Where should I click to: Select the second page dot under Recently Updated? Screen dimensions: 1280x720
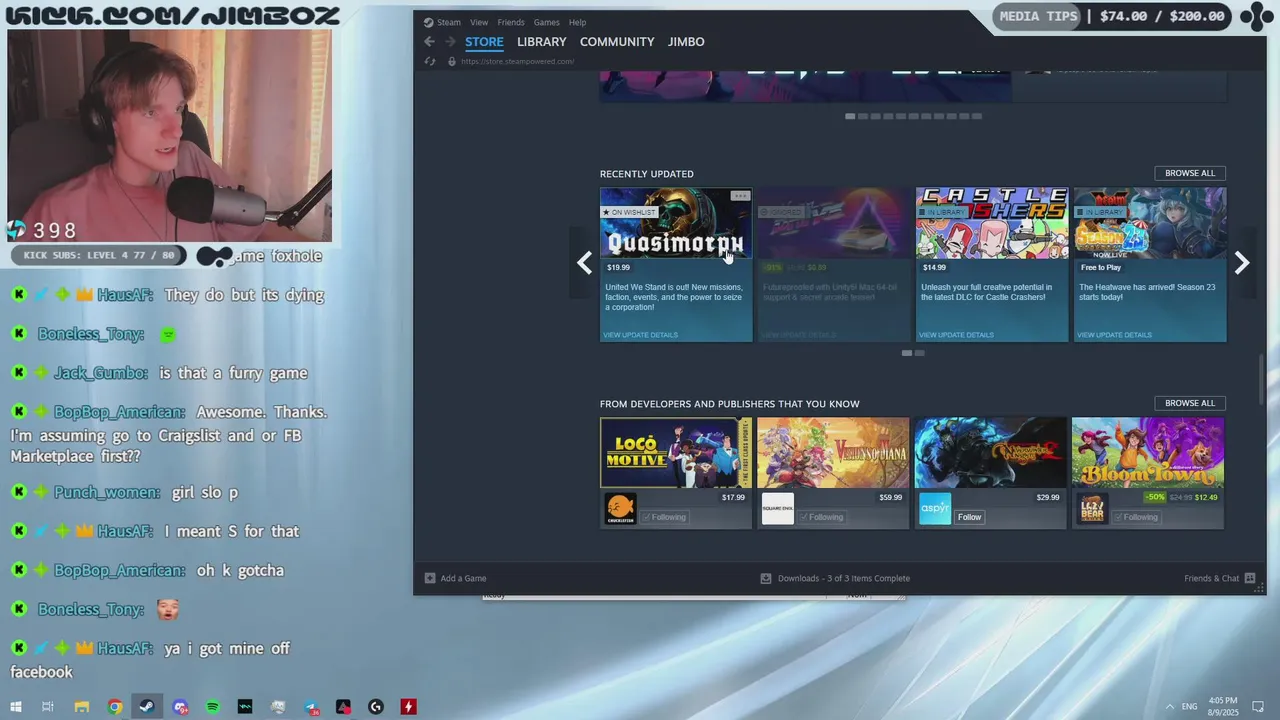[920, 353]
